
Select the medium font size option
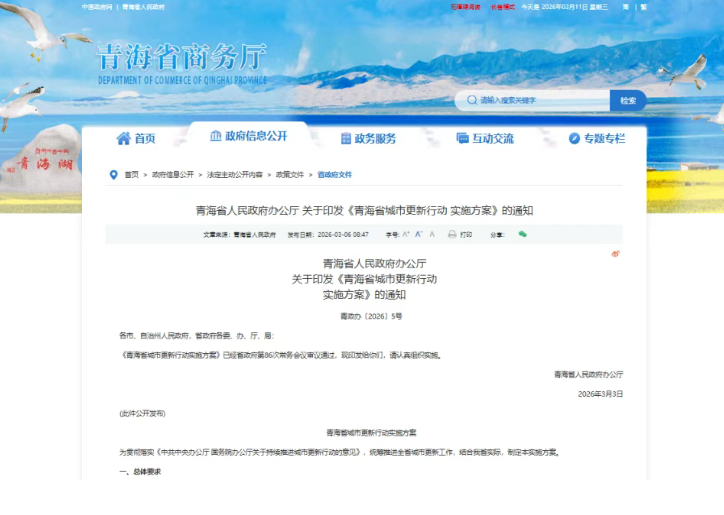point(419,234)
